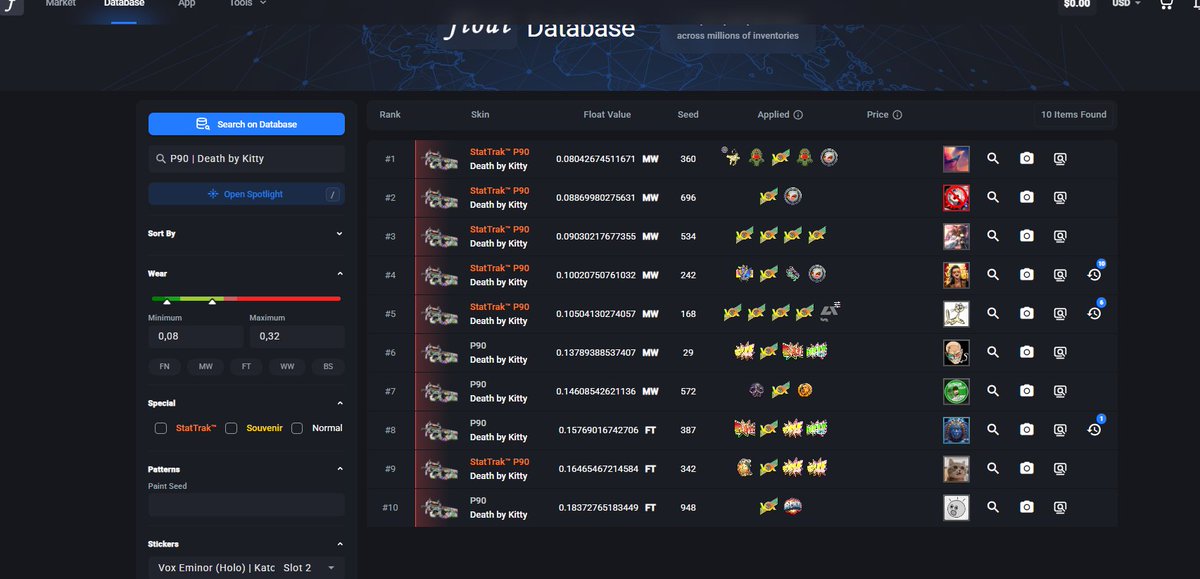Toggle the FN wear filter
The width and height of the screenshot is (1200, 579).
(165, 367)
